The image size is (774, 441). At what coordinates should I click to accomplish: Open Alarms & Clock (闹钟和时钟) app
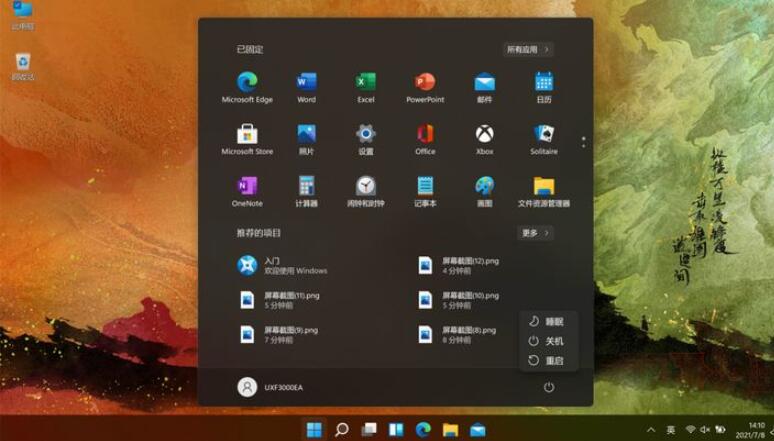366,191
